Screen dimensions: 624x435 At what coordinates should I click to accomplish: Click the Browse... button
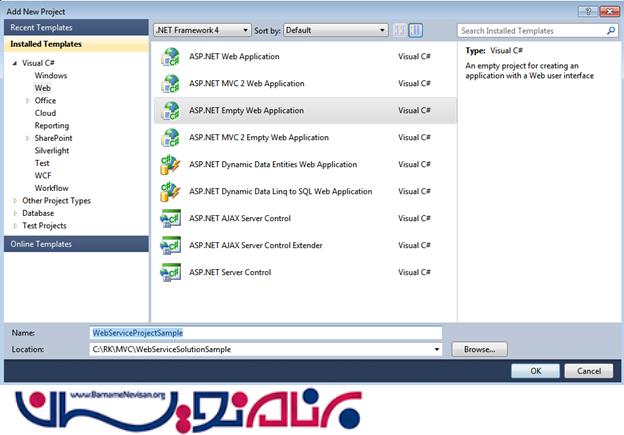click(x=480, y=349)
